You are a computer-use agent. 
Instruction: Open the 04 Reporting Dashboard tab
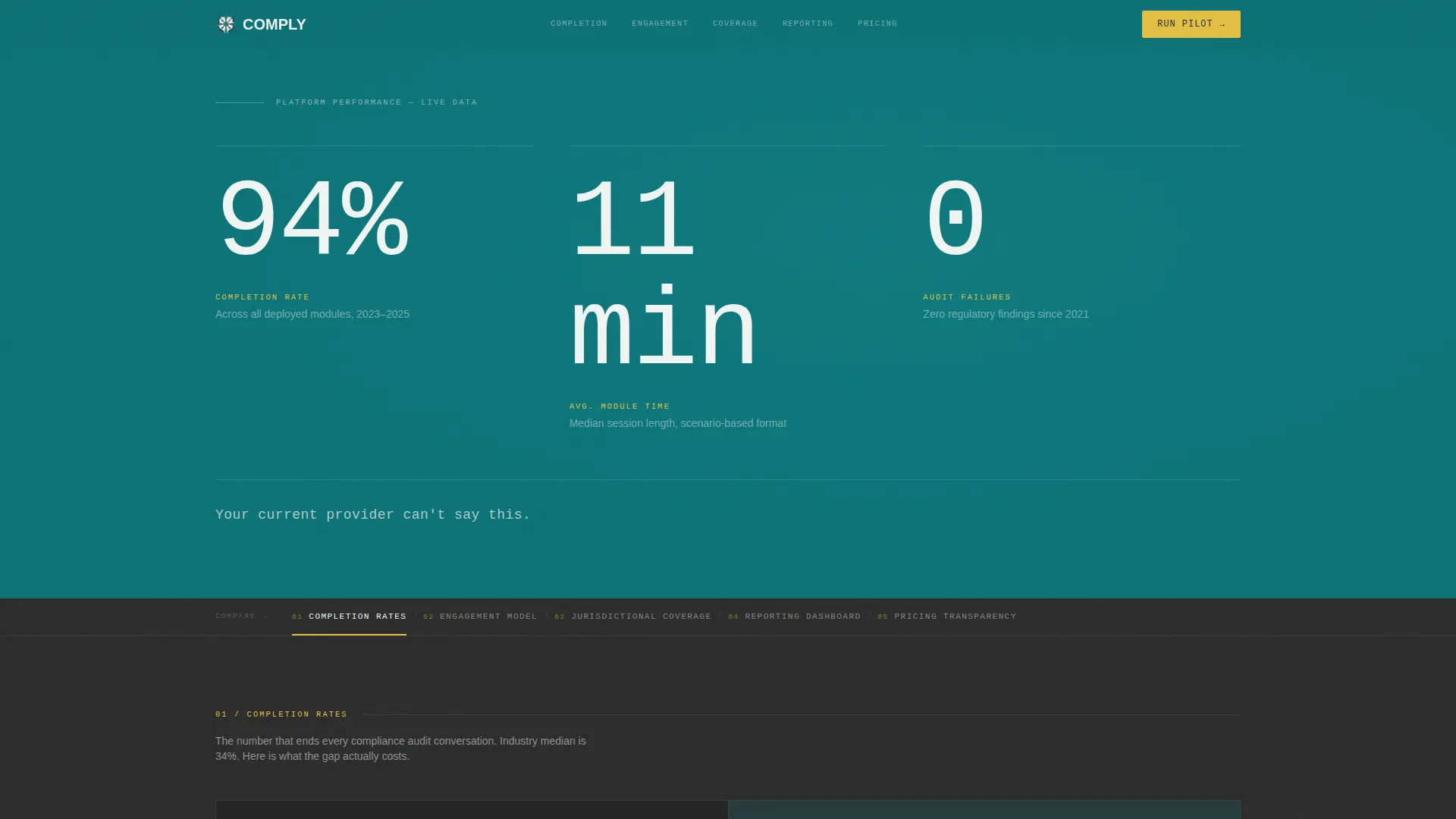[794, 617]
